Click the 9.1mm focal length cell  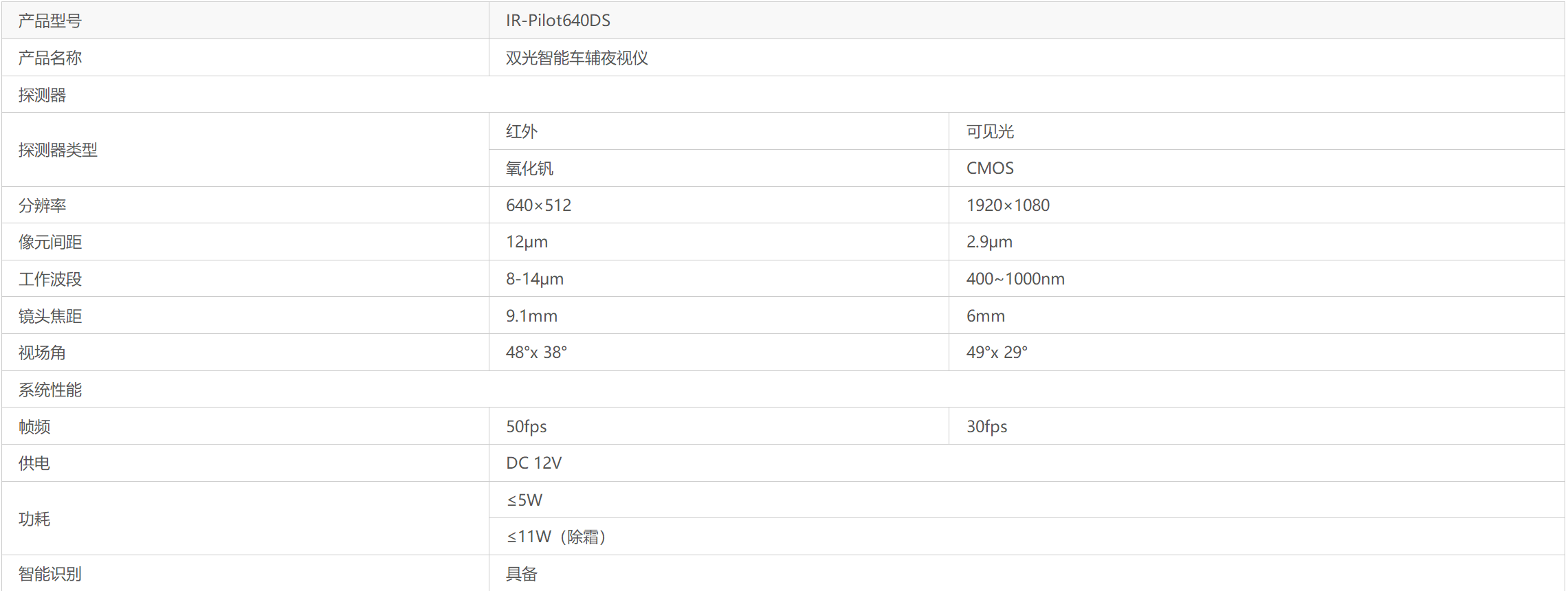pyautogui.click(x=531, y=316)
